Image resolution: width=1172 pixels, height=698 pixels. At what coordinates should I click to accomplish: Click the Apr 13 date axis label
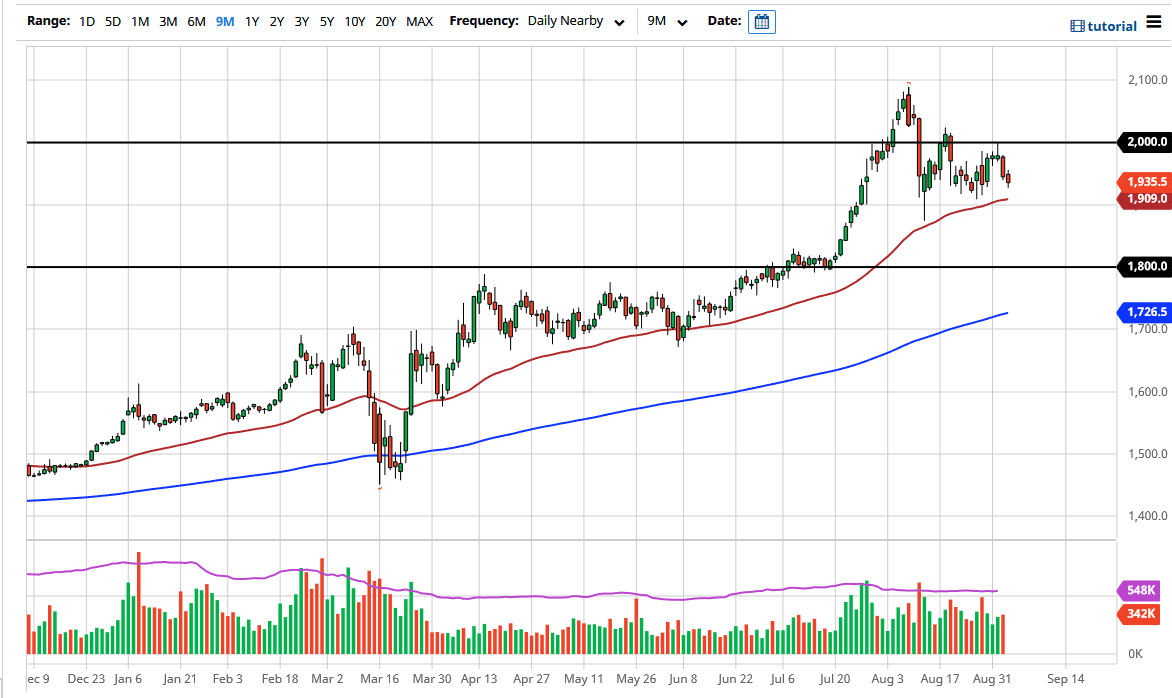478,679
